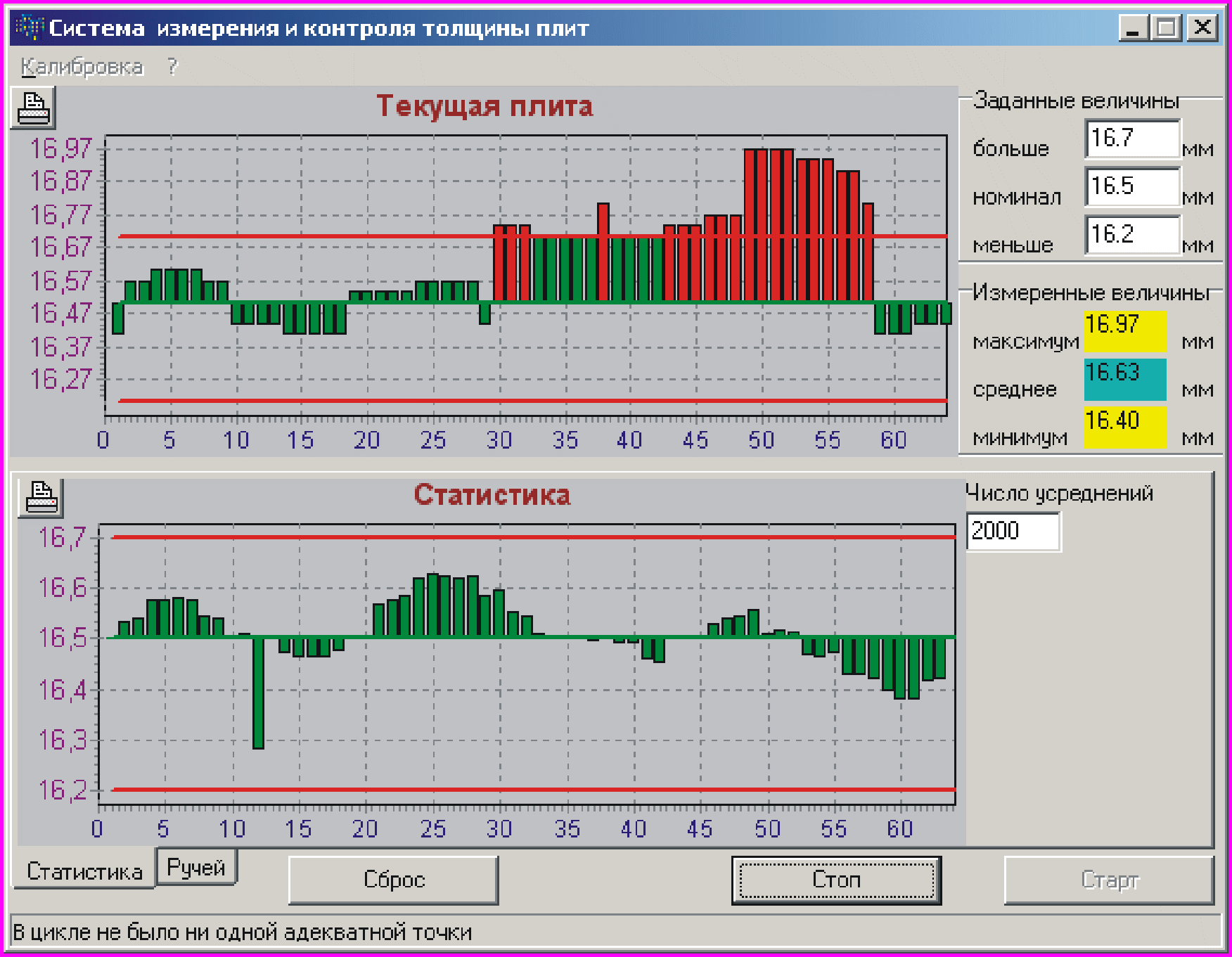
Task: Click the deep negative bar in Статистика chart
Action: click(x=258, y=693)
